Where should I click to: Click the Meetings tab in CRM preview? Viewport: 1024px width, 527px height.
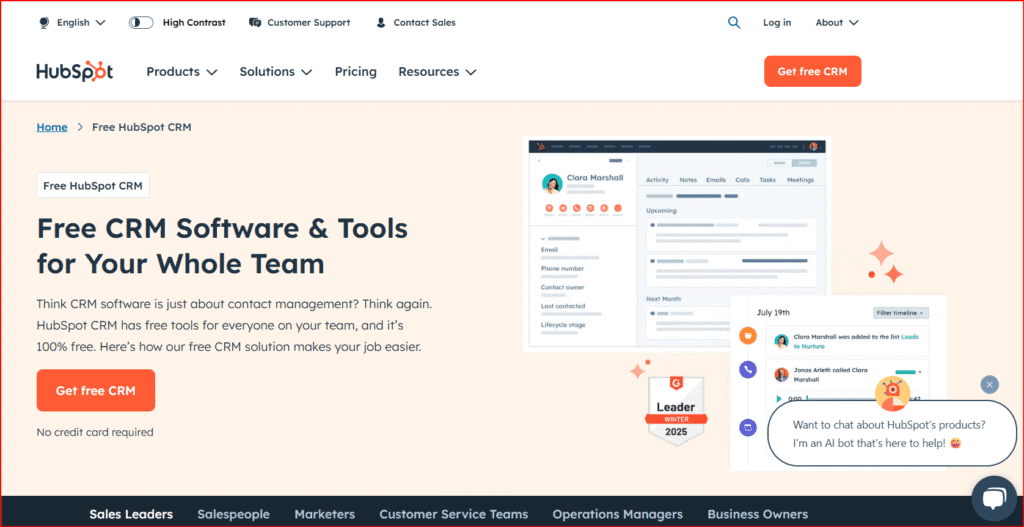801,180
